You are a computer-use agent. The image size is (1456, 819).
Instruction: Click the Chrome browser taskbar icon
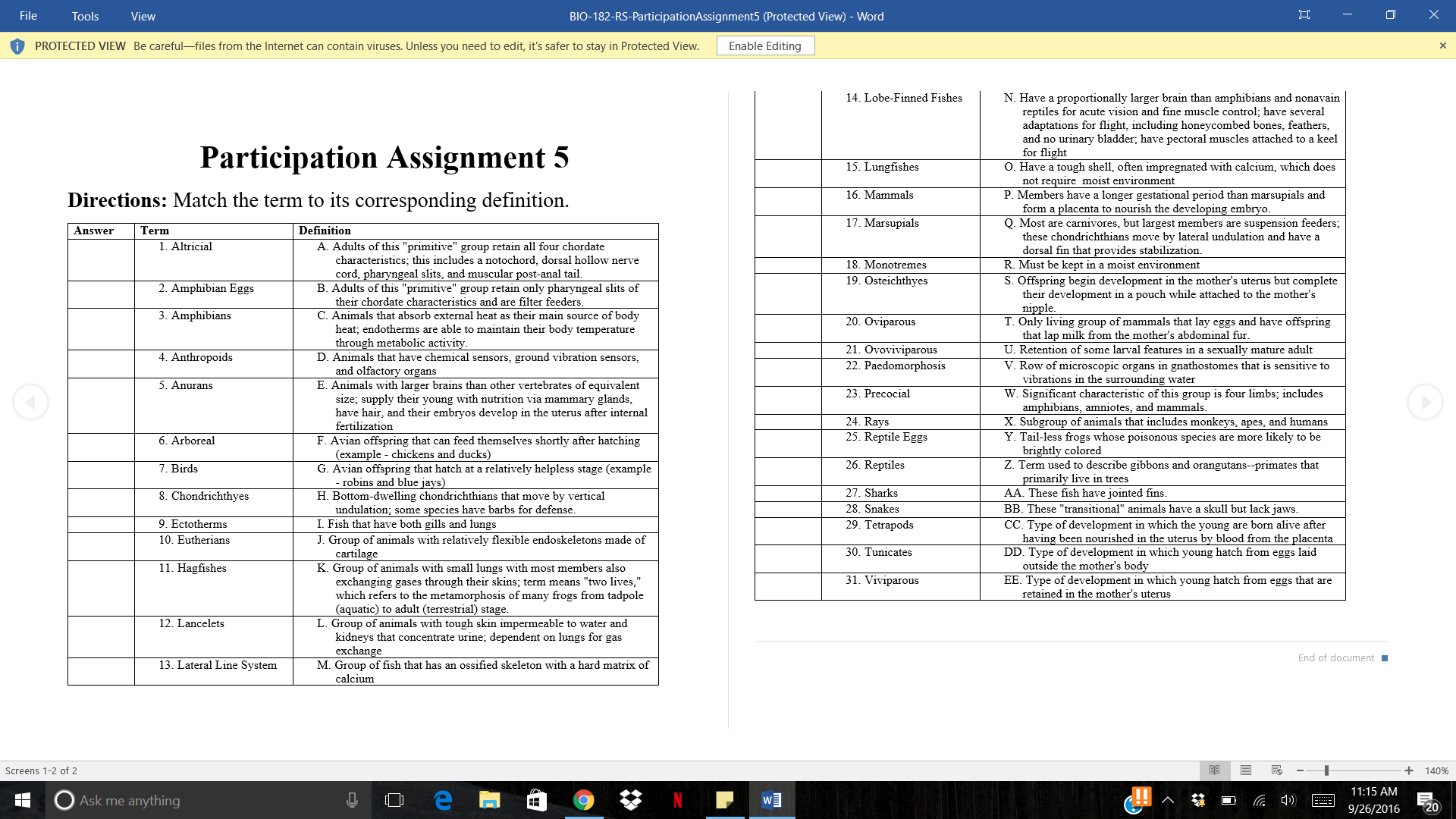pos(583,799)
